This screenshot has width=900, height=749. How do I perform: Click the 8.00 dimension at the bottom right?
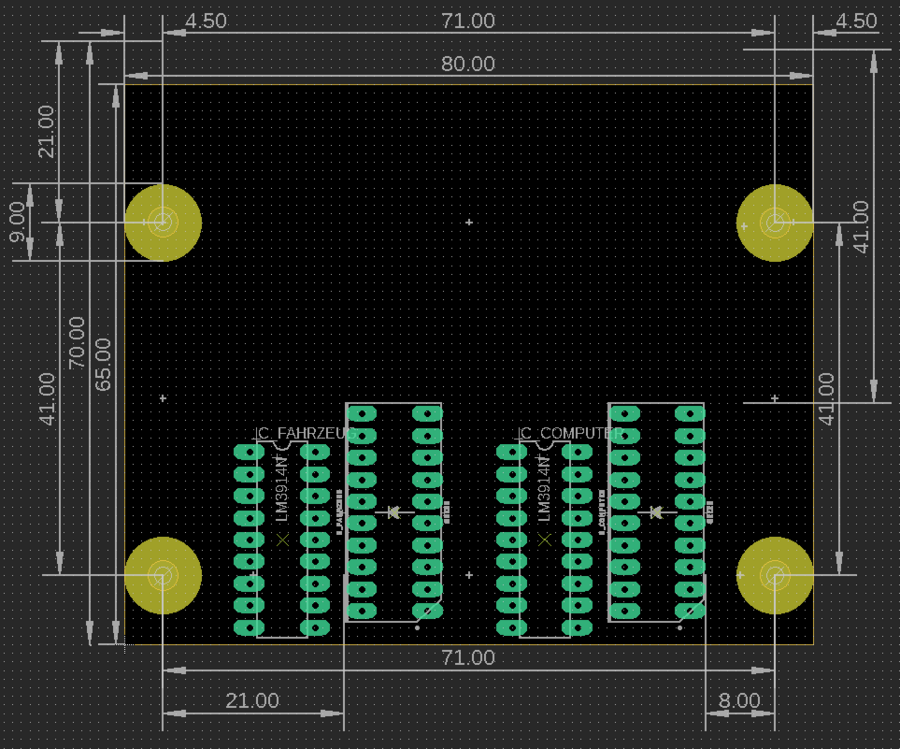click(x=740, y=701)
